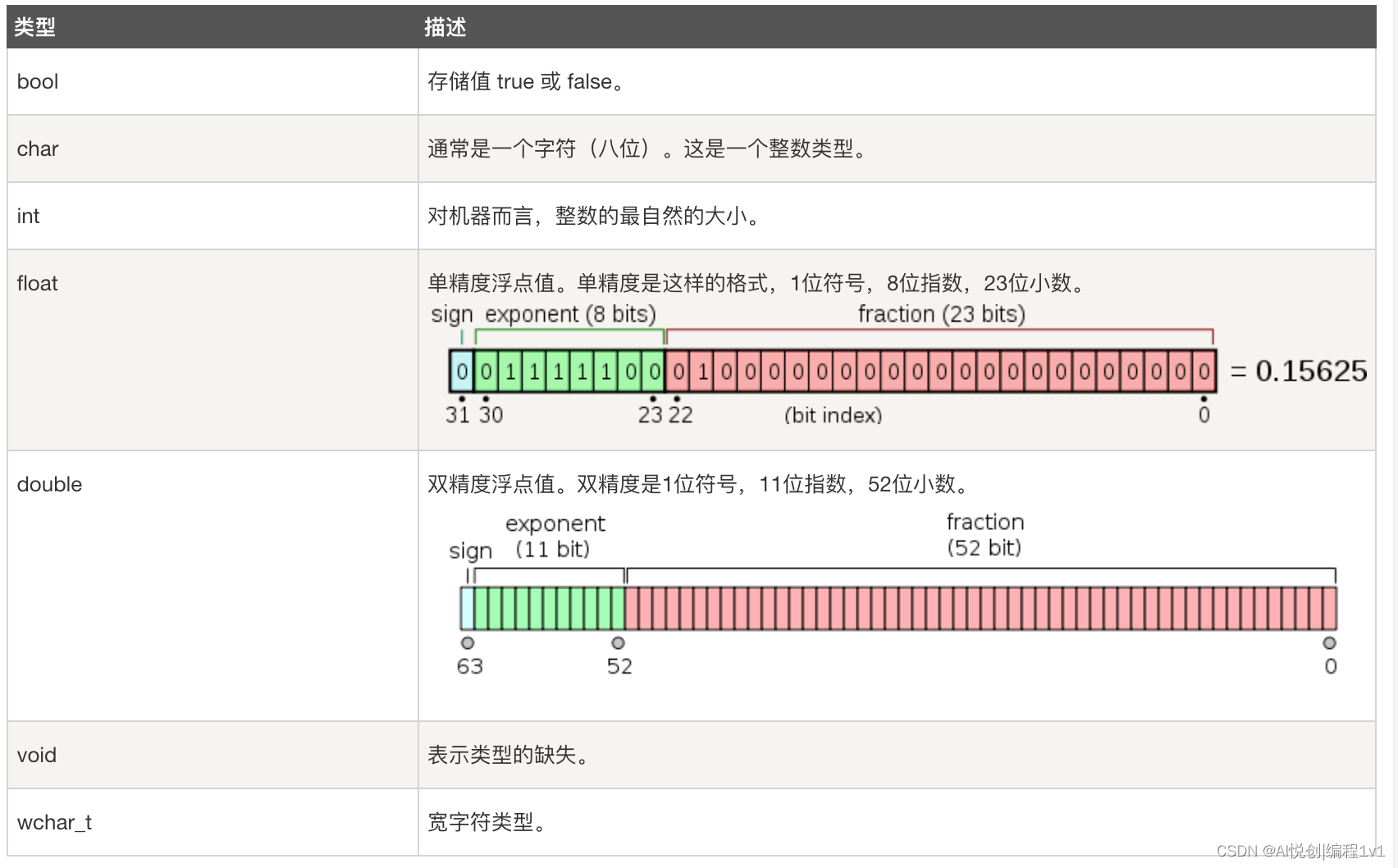Select the 'bool' type cell
Image resolution: width=1398 pixels, height=868 pixels.
pos(212,82)
